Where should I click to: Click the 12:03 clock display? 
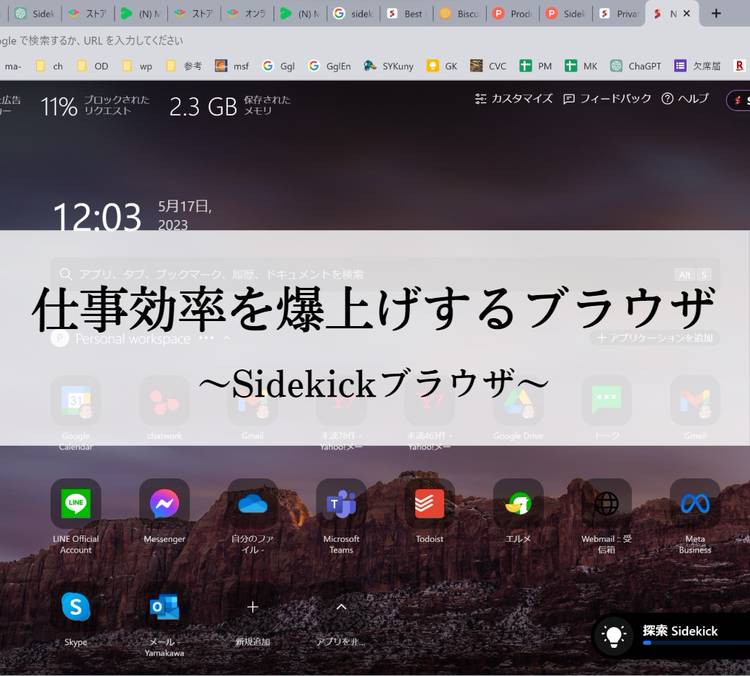coord(97,216)
